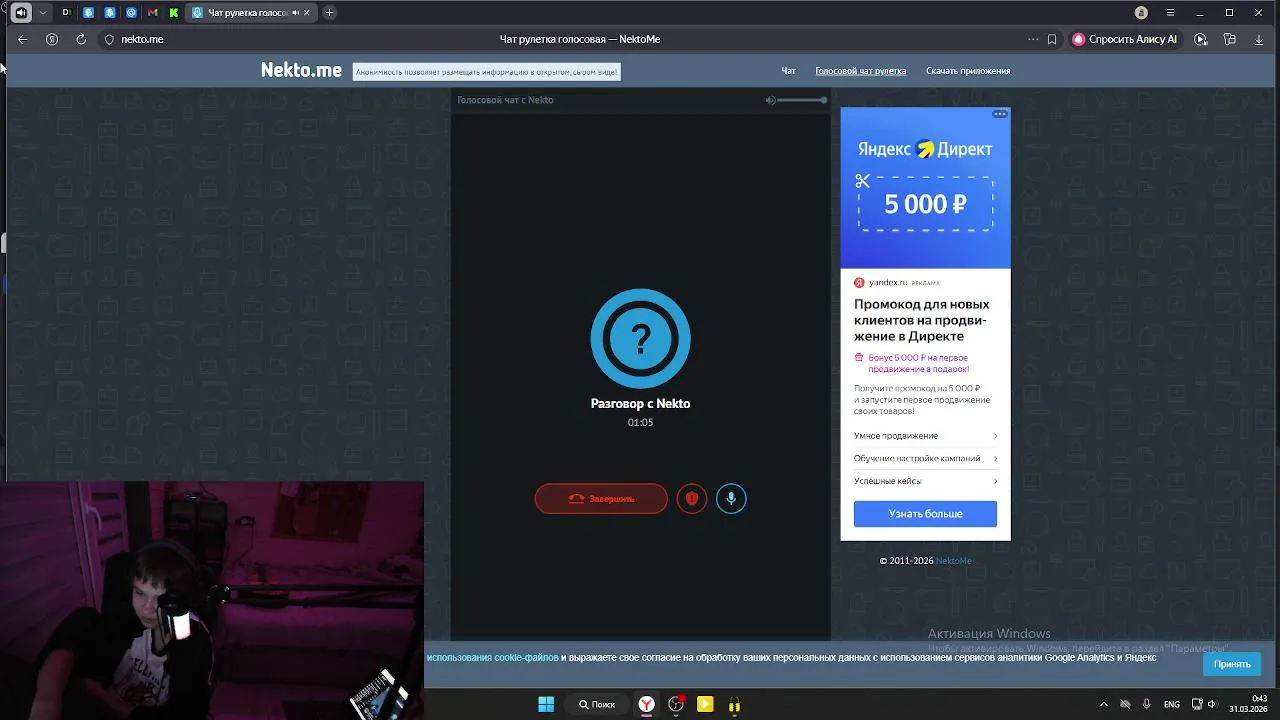The width and height of the screenshot is (1280, 720).
Task: Expand Умное продвижение ad item
Action: [925, 436]
